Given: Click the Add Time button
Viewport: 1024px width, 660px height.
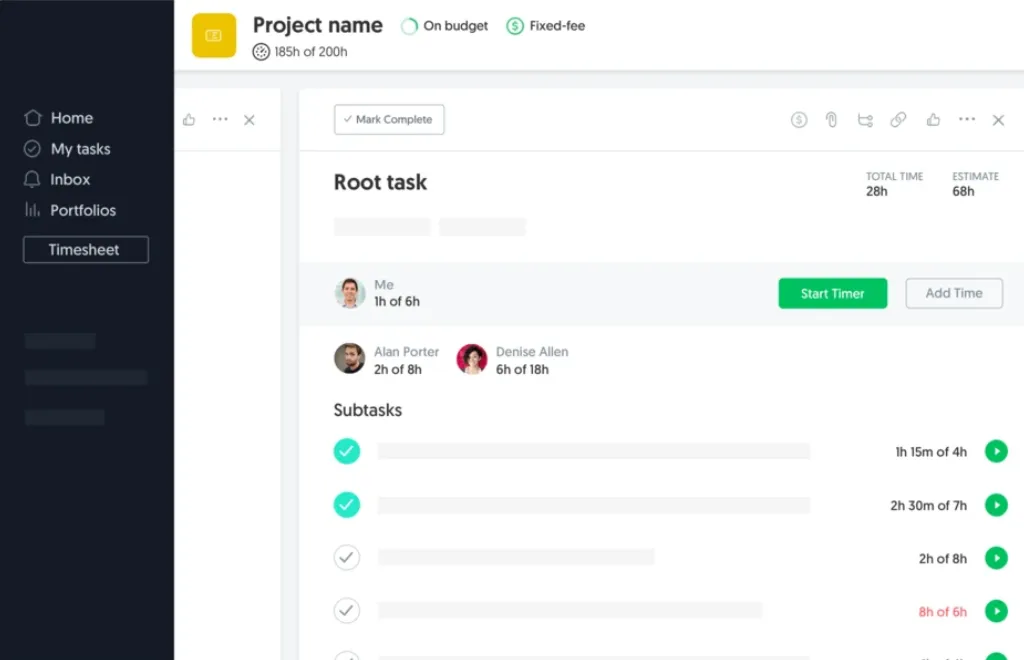Looking at the screenshot, I should click(953, 293).
